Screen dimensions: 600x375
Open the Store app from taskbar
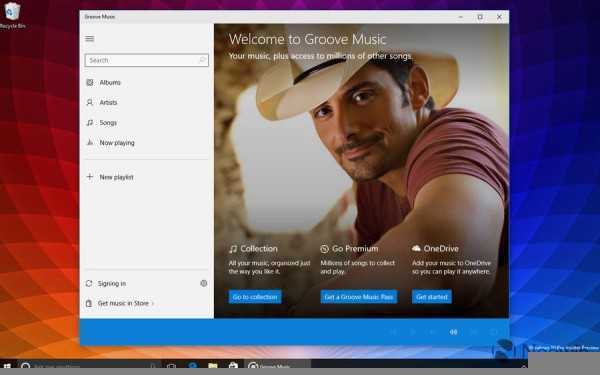point(233,365)
